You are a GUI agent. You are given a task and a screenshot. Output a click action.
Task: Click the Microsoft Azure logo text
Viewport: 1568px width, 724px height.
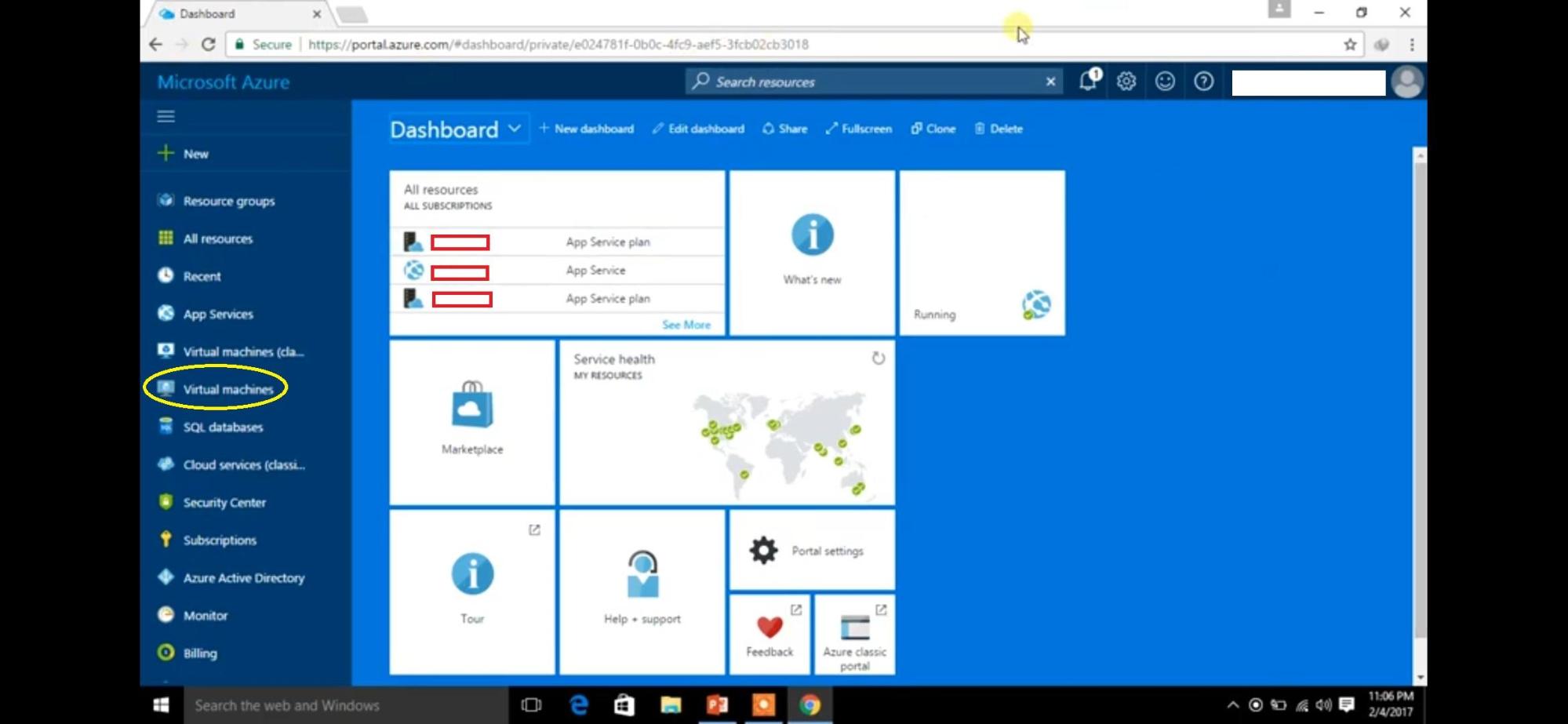pos(223,82)
